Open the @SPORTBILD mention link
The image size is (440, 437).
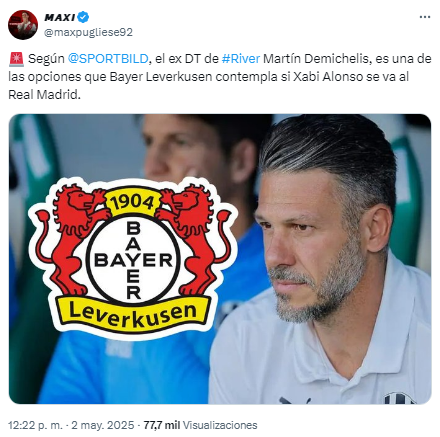point(108,59)
